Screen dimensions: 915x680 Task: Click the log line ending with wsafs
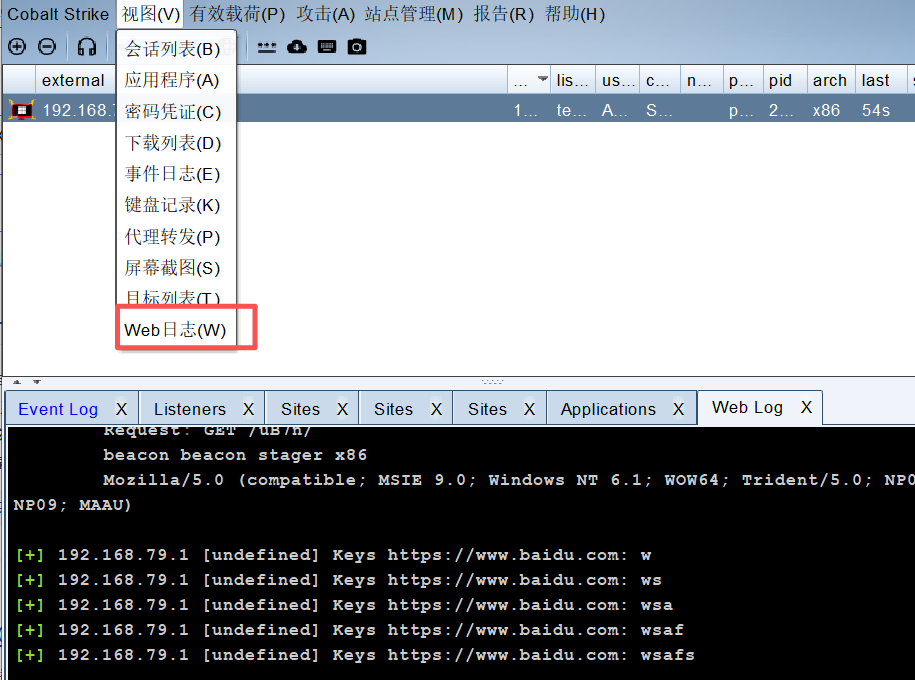(355, 655)
